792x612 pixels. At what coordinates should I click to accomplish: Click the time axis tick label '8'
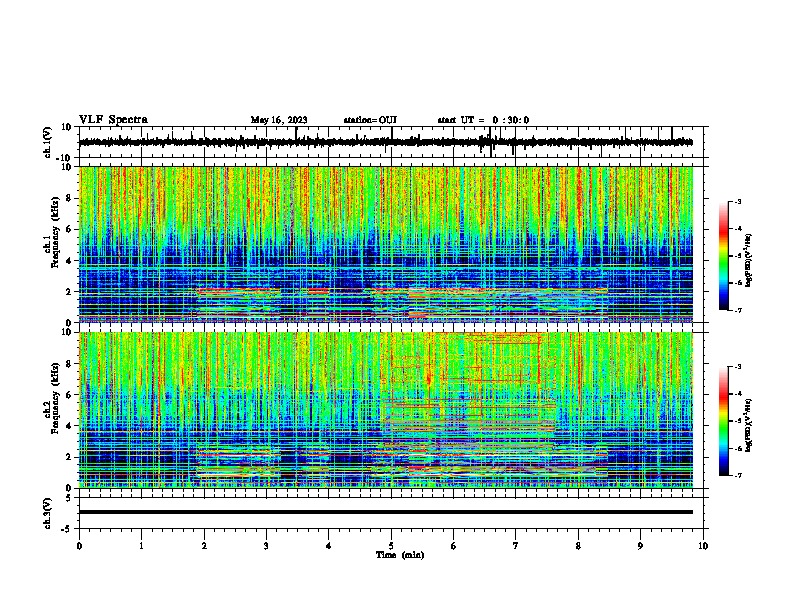(x=578, y=546)
